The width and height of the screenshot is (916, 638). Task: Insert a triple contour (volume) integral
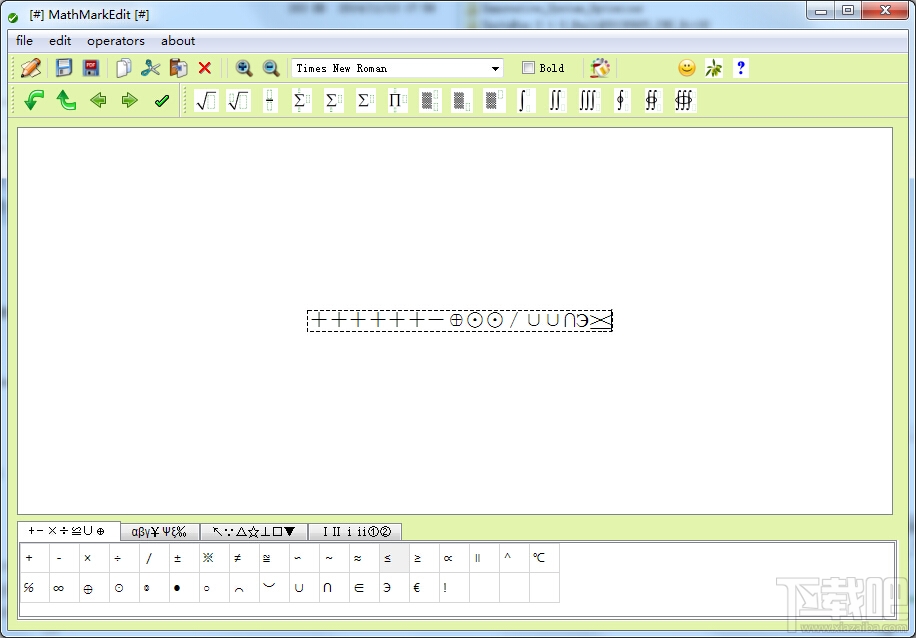point(684,100)
